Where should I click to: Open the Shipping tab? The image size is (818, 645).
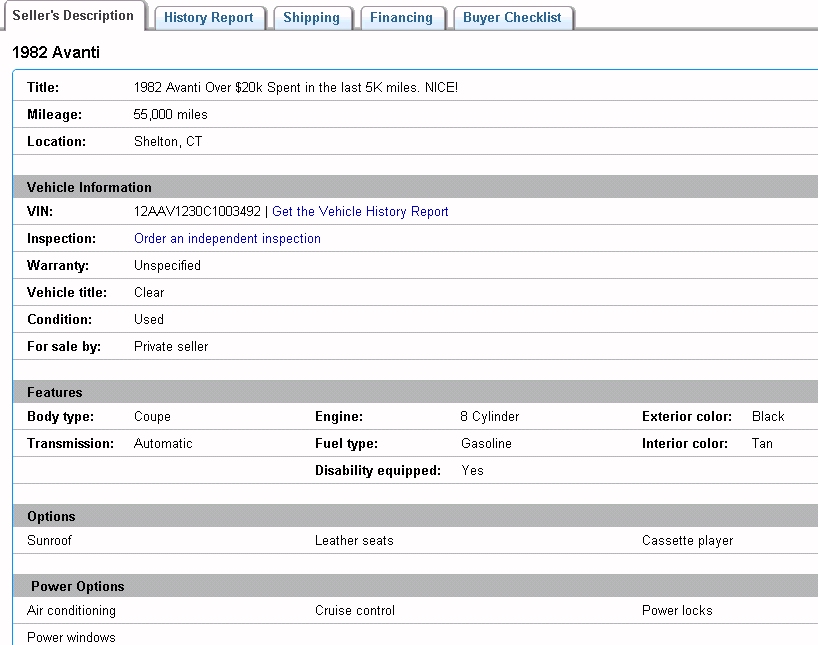click(x=311, y=18)
